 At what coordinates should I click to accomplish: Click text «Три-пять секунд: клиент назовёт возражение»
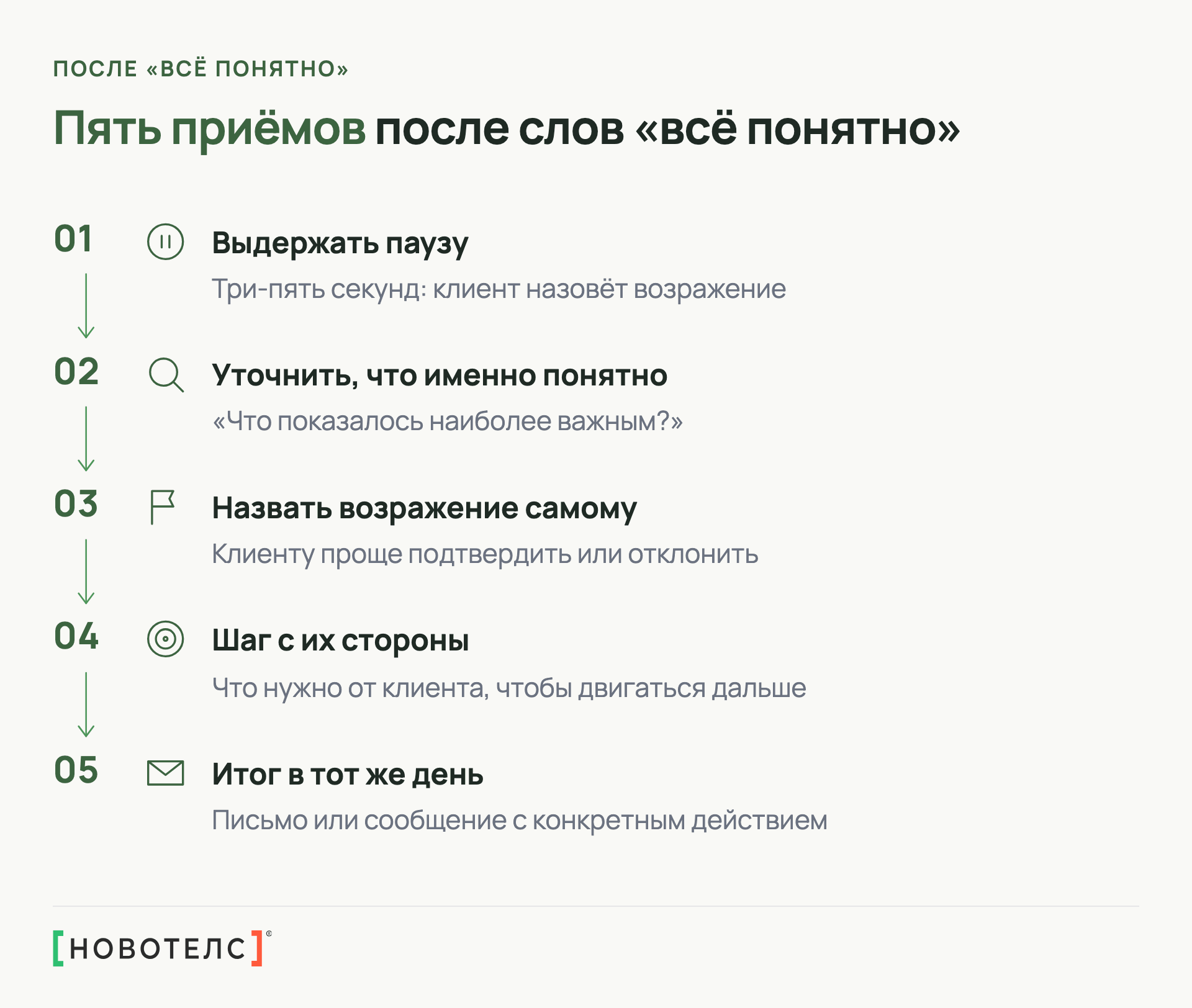click(499, 290)
